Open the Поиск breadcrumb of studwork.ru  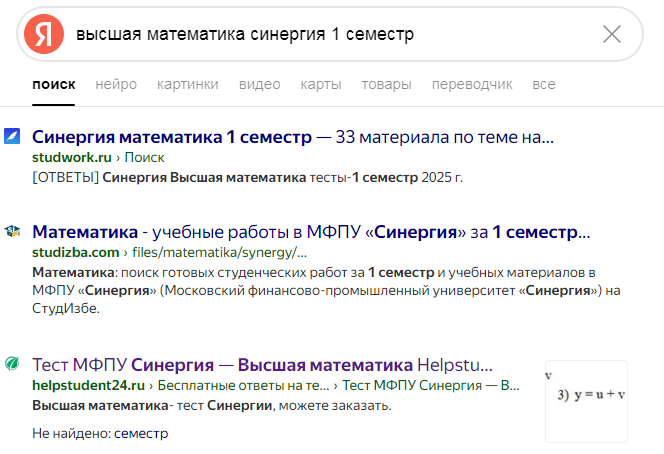pyautogui.click(x=144, y=158)
